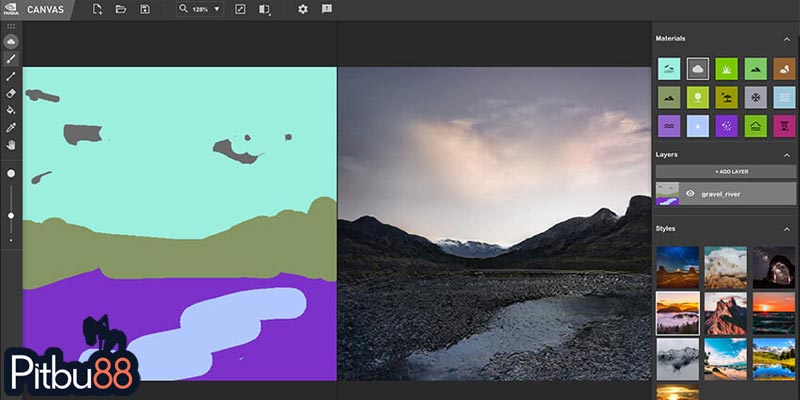This screenshot has width=800, height=400.
Task: Select the Paint Bucket fill tool
Action: [x=11, y=110]
